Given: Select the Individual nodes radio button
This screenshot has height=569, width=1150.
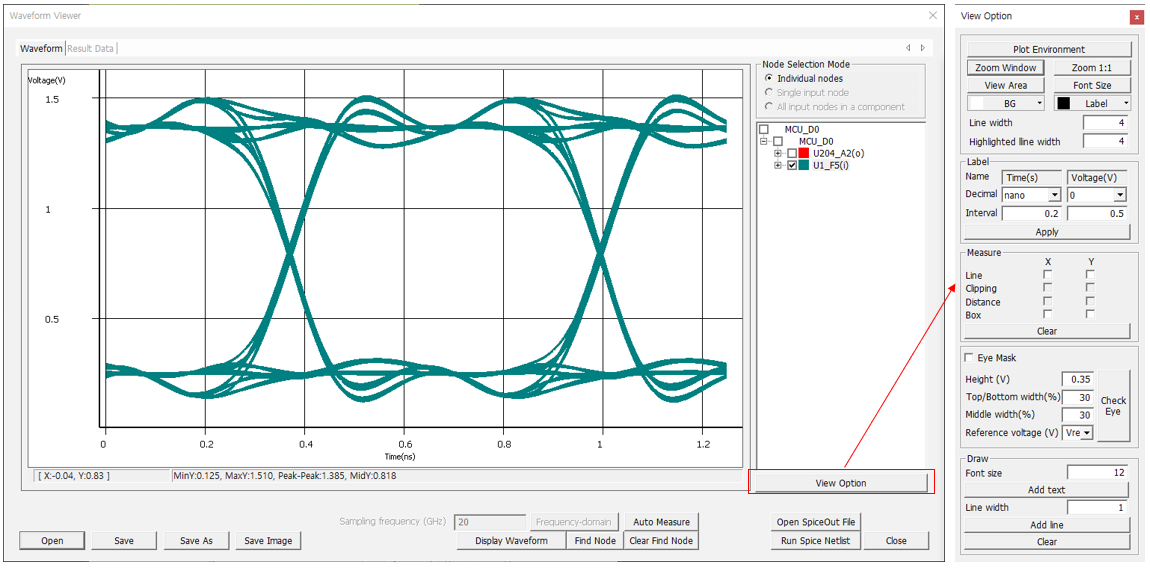Looking at the screenshot, I should 768,79.
